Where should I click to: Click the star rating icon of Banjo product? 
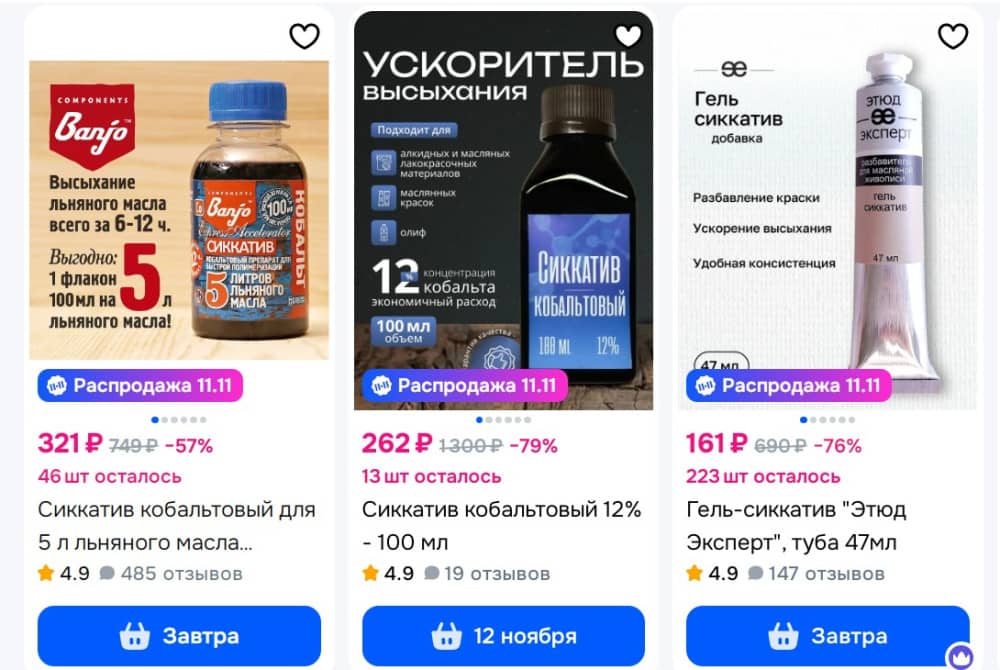click(x=46, y=572)
